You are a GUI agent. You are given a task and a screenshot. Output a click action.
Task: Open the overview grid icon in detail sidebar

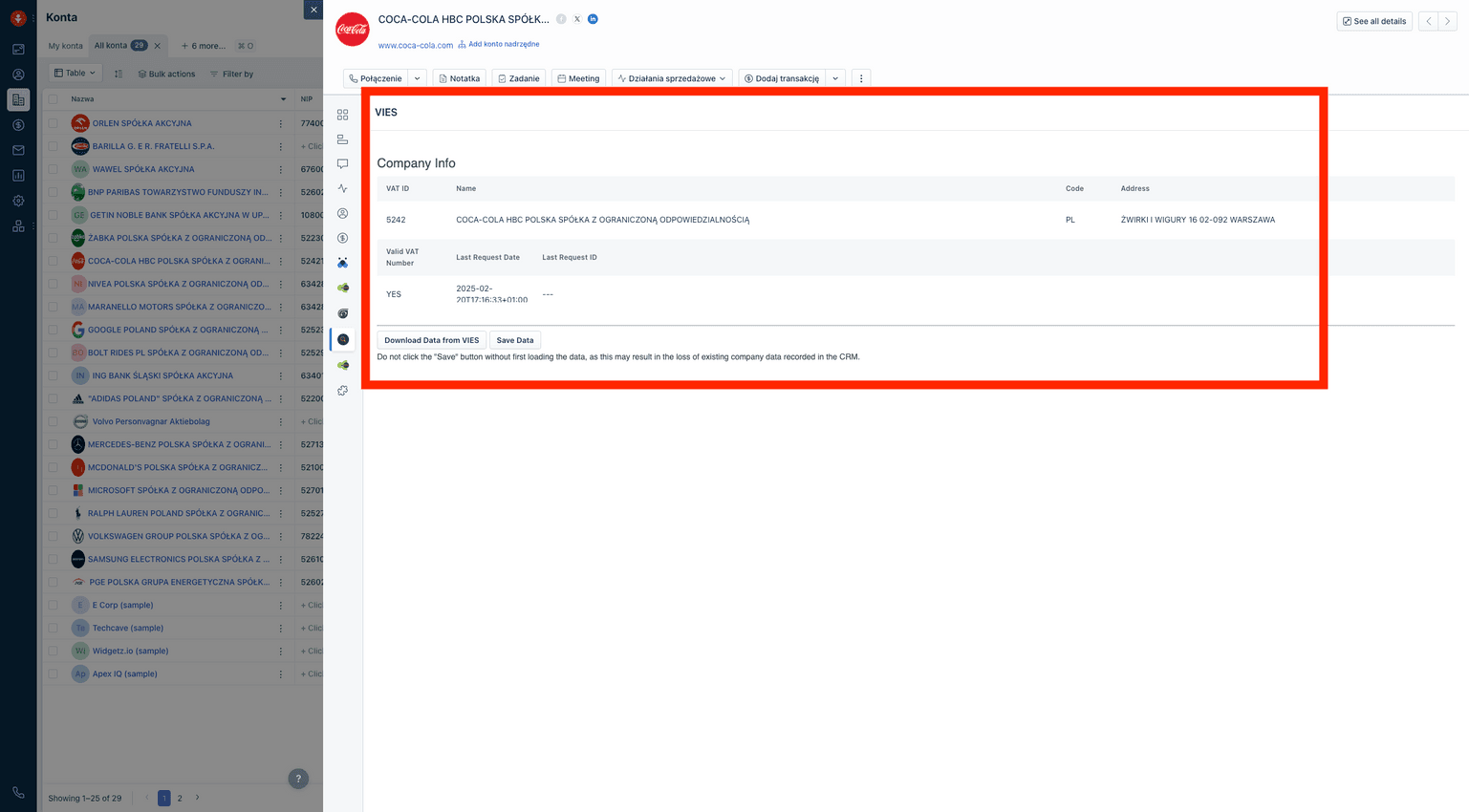(x=342, y=115)
